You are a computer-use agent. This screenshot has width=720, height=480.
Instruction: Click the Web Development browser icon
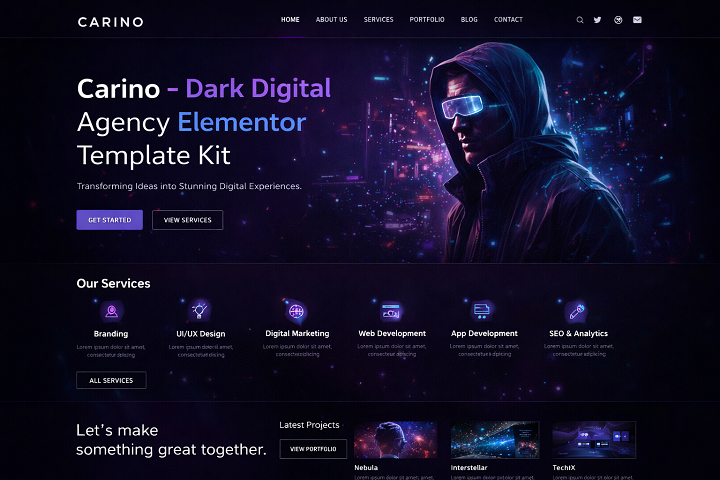(391, 312)
